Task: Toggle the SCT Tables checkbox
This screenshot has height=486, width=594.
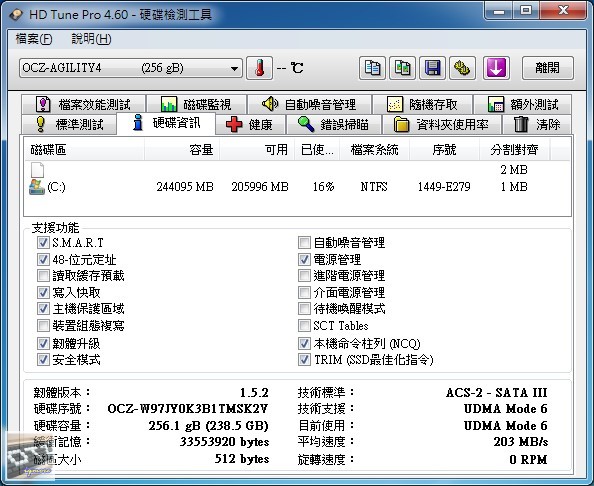Action: coord(304,325)
